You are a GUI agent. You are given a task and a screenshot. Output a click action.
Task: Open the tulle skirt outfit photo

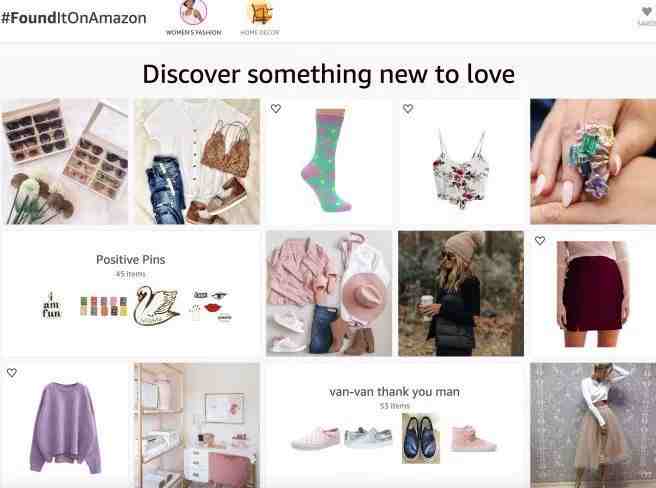pyautogui.click(x=593, y=425)
